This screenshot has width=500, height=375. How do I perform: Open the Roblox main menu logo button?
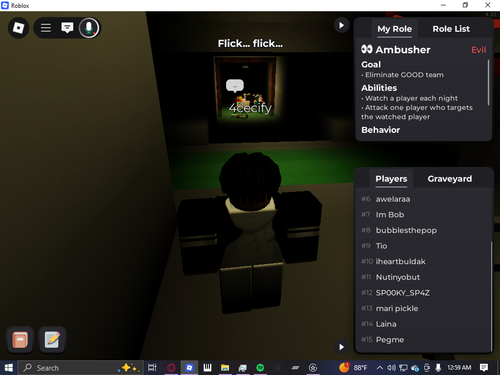[18, 28]
